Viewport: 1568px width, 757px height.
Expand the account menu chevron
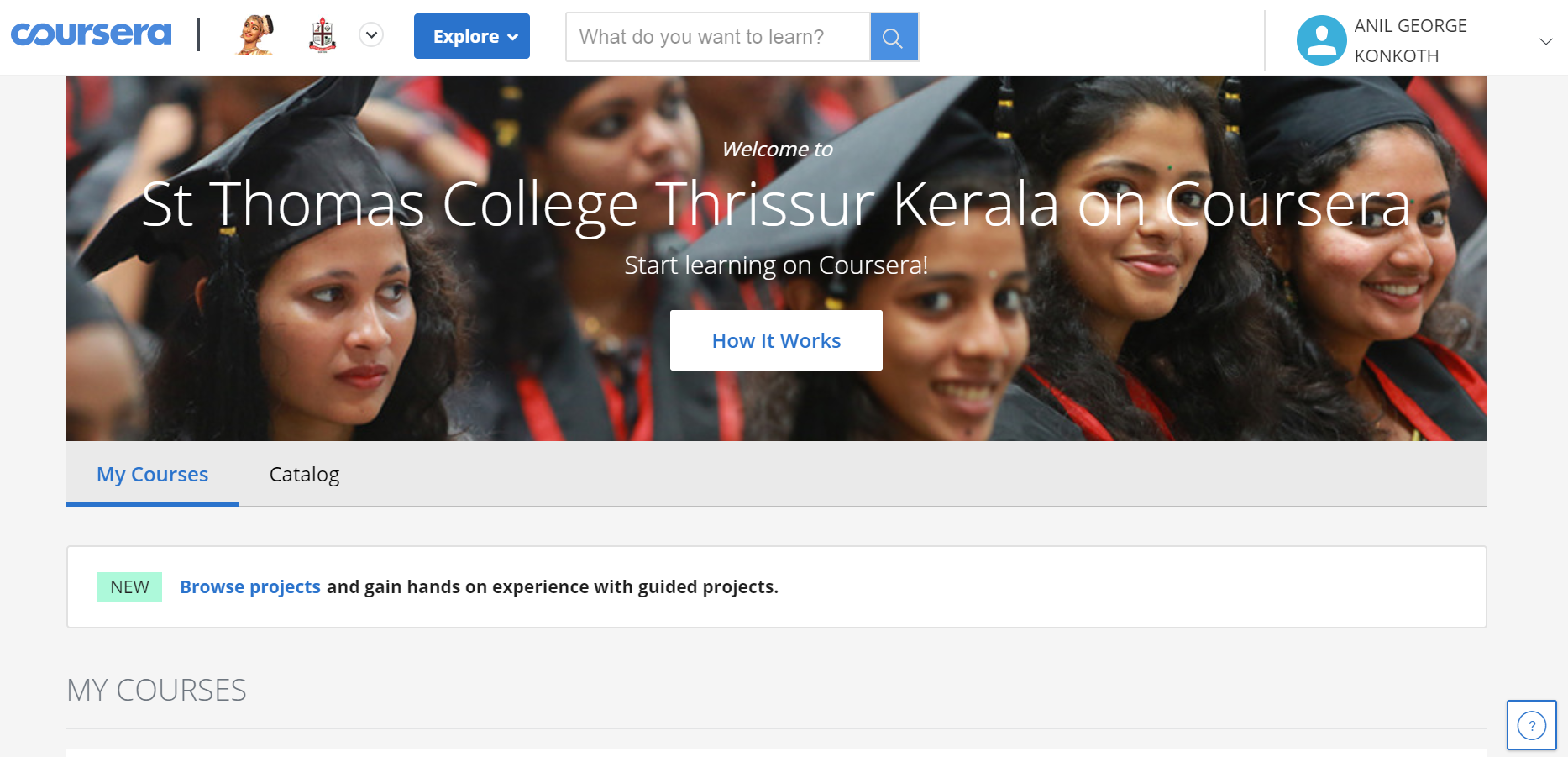point(1545,41)
